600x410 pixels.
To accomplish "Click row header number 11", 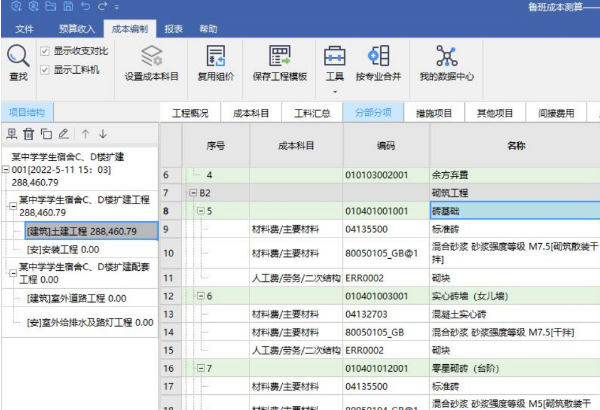I will [x=171, y=278].
